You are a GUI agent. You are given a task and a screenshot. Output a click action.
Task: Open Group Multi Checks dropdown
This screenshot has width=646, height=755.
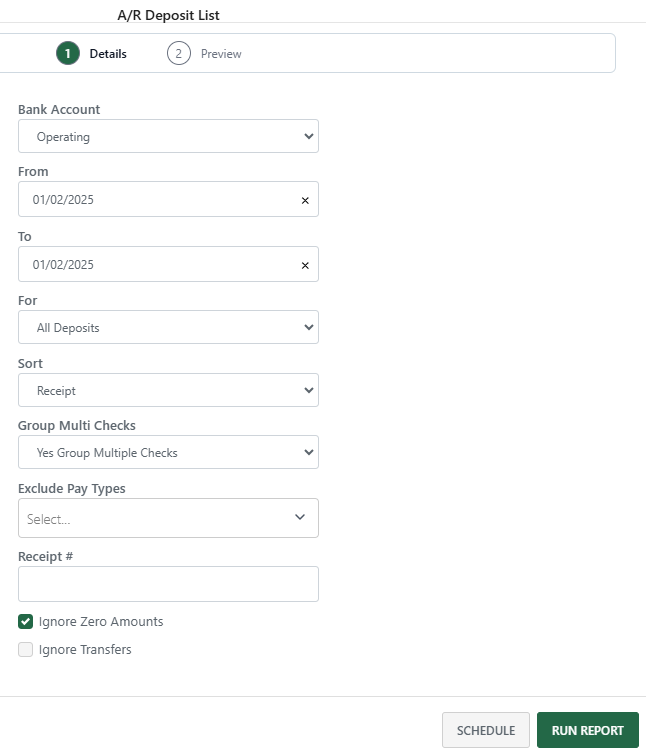(168, 452)
